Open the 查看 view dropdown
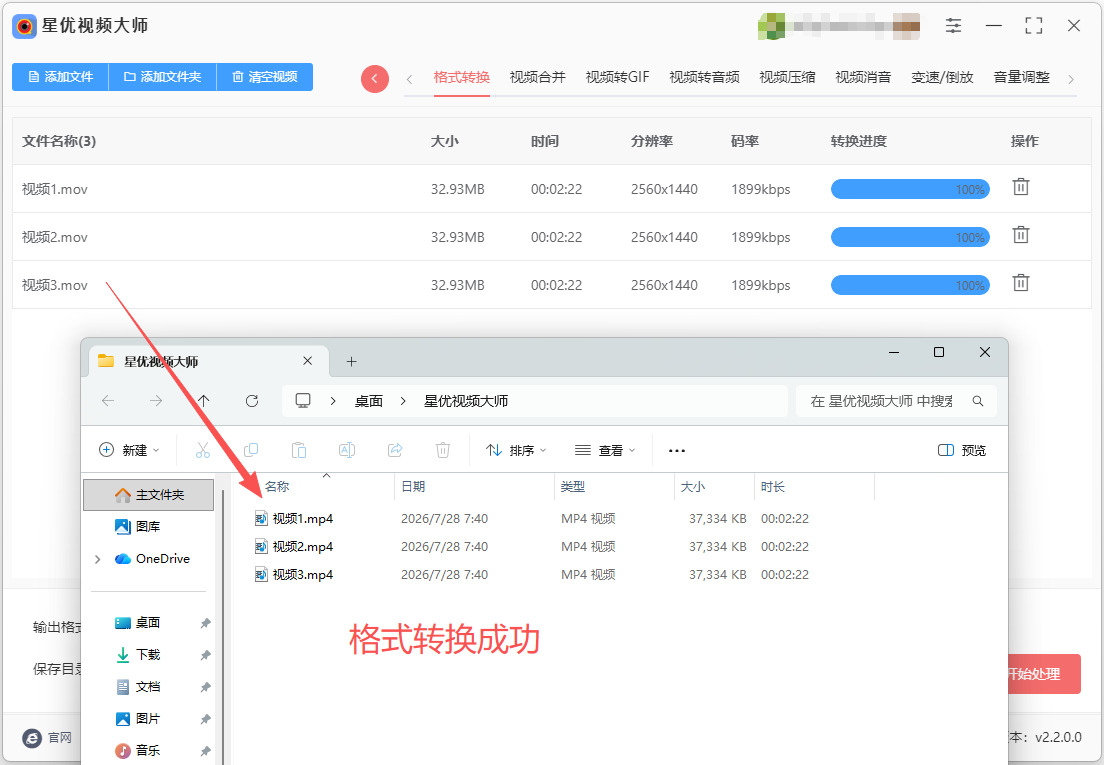Viewport: 1104px width, 765px height. 605,450
